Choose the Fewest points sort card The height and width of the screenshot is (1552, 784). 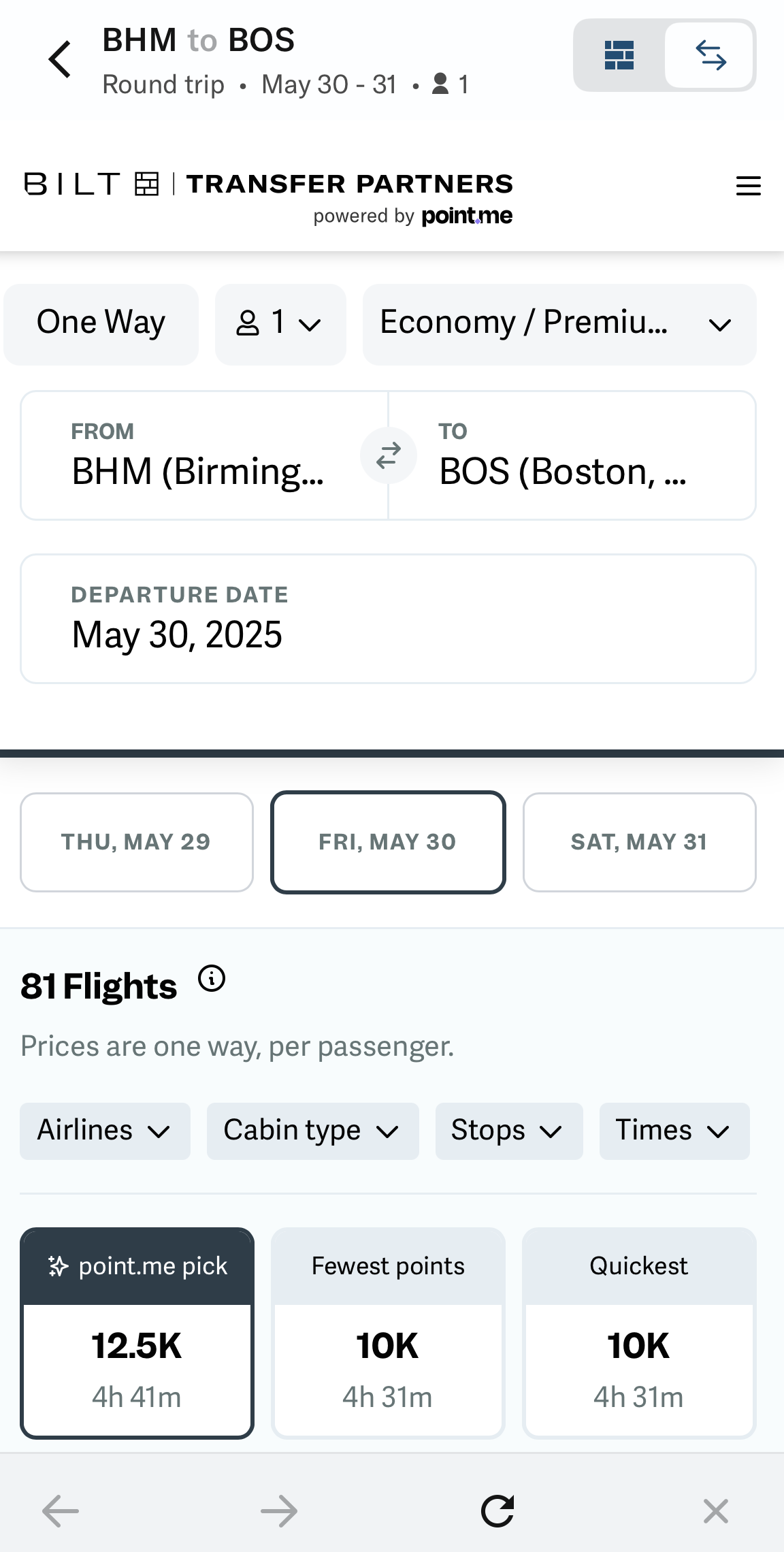[x=388, y=1333]
